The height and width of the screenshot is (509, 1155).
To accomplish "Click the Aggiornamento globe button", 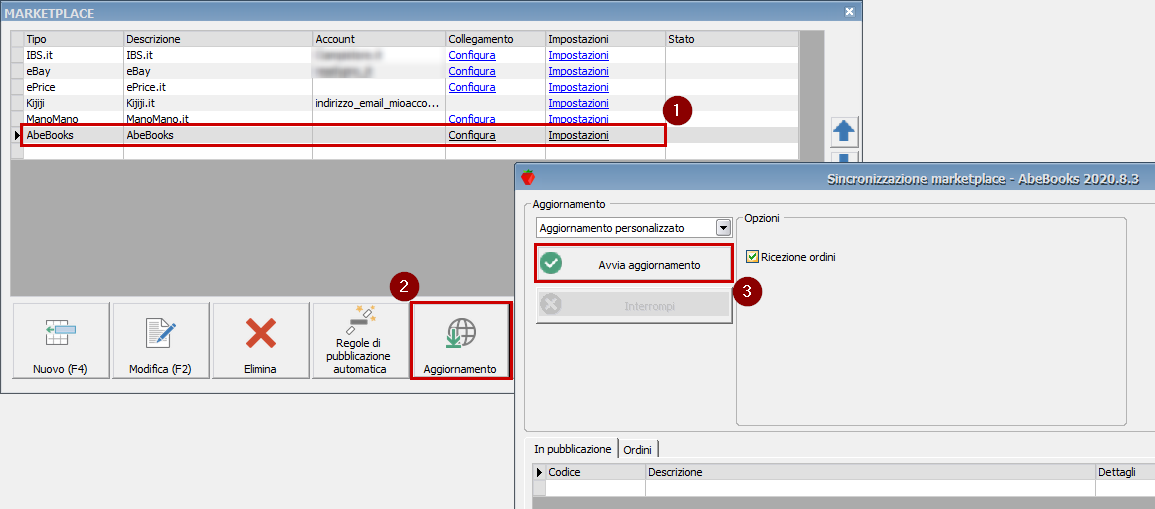I will [460, 341].
